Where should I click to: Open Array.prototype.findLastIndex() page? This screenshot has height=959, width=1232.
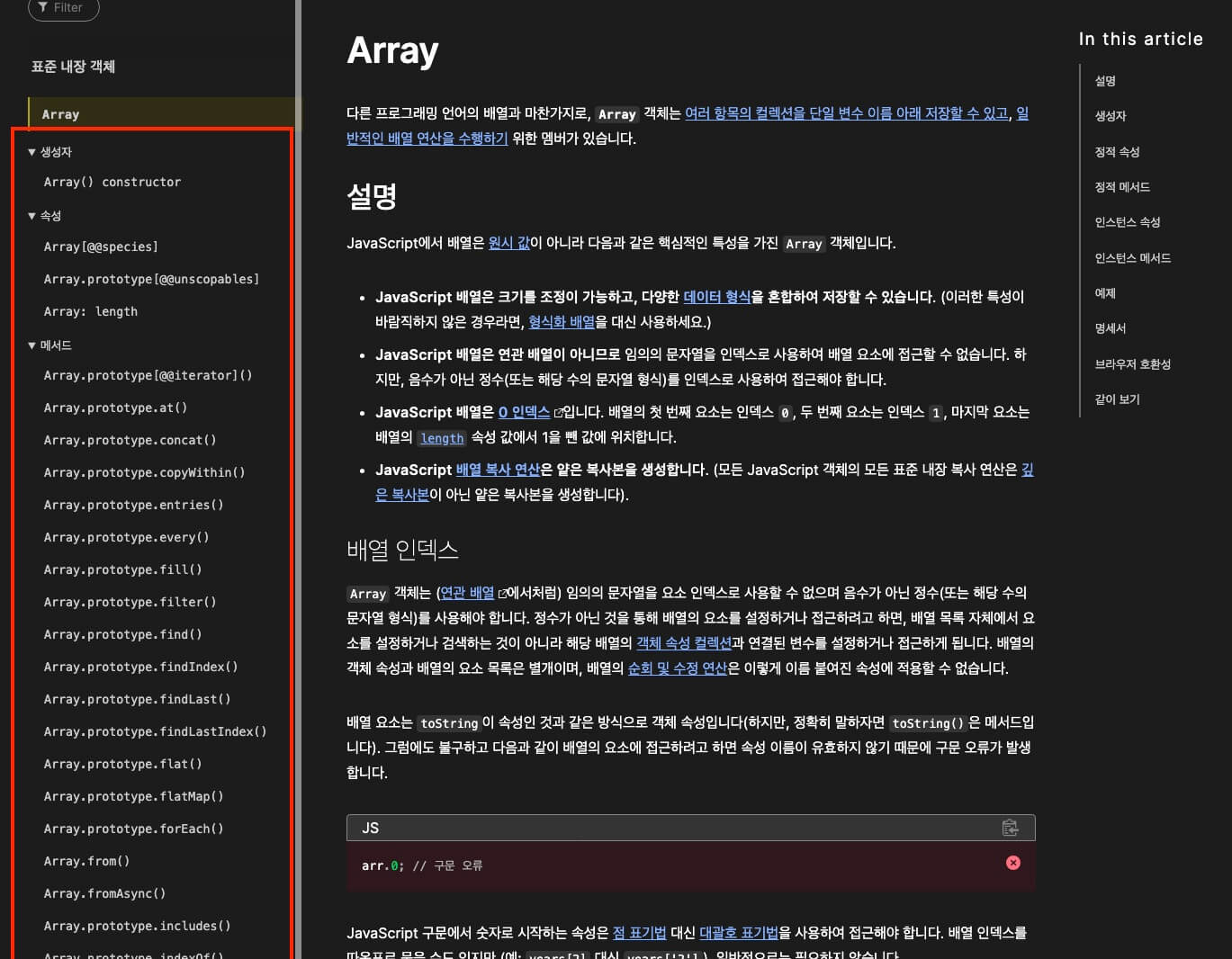click(155, 731)
